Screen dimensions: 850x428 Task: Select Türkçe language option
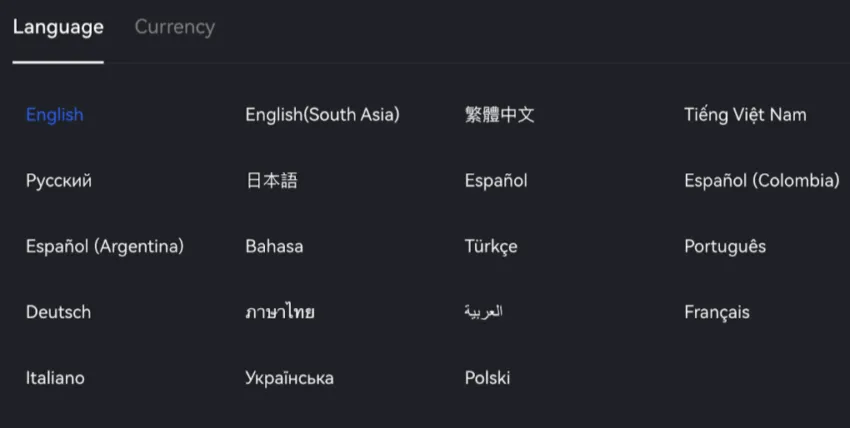pos(491,246)
